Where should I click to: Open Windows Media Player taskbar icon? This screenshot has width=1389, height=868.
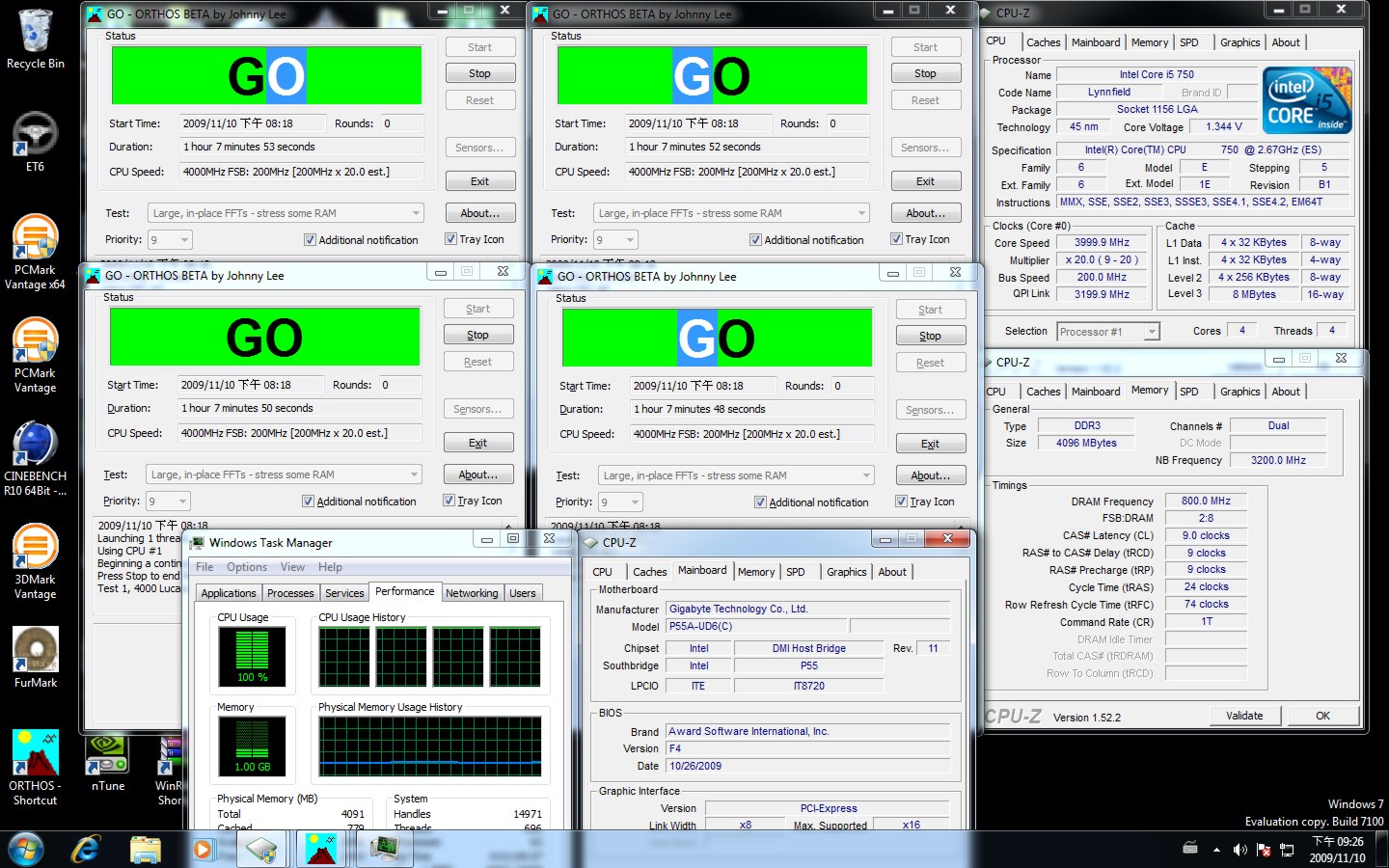click(x=203, y=850)
